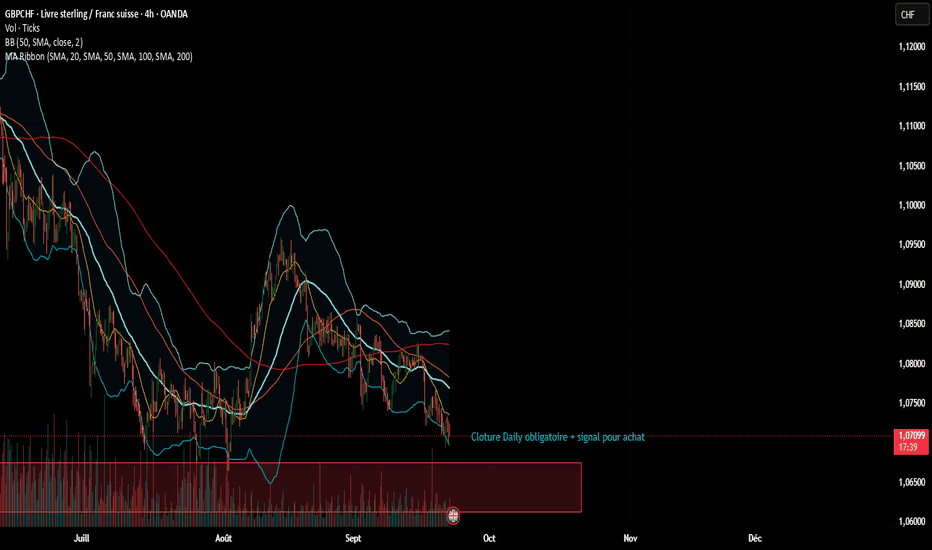932x550 pixels.
Task: Click the 1,11000 price scale label
Action: point(912,126)
